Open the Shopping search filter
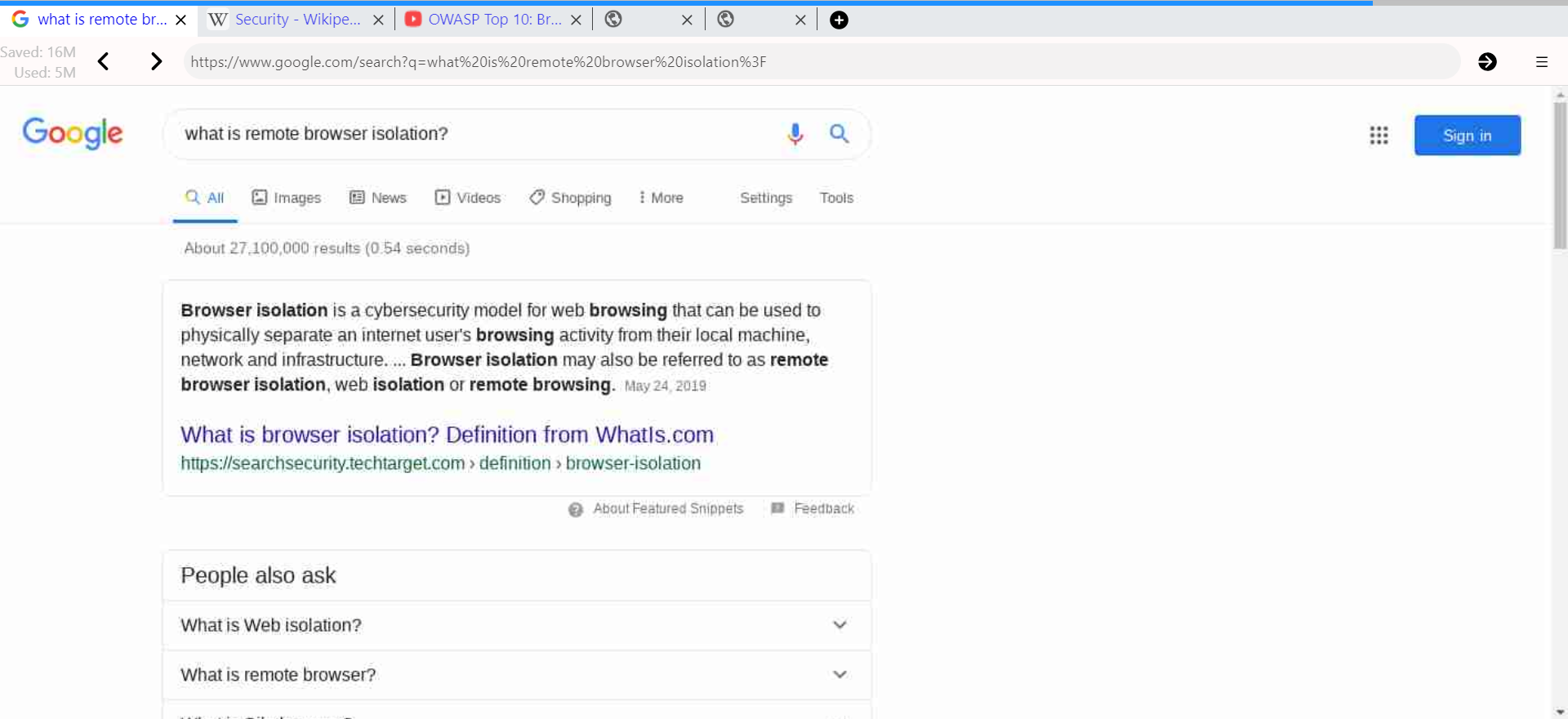1568x719 pixels. (570, 198)
